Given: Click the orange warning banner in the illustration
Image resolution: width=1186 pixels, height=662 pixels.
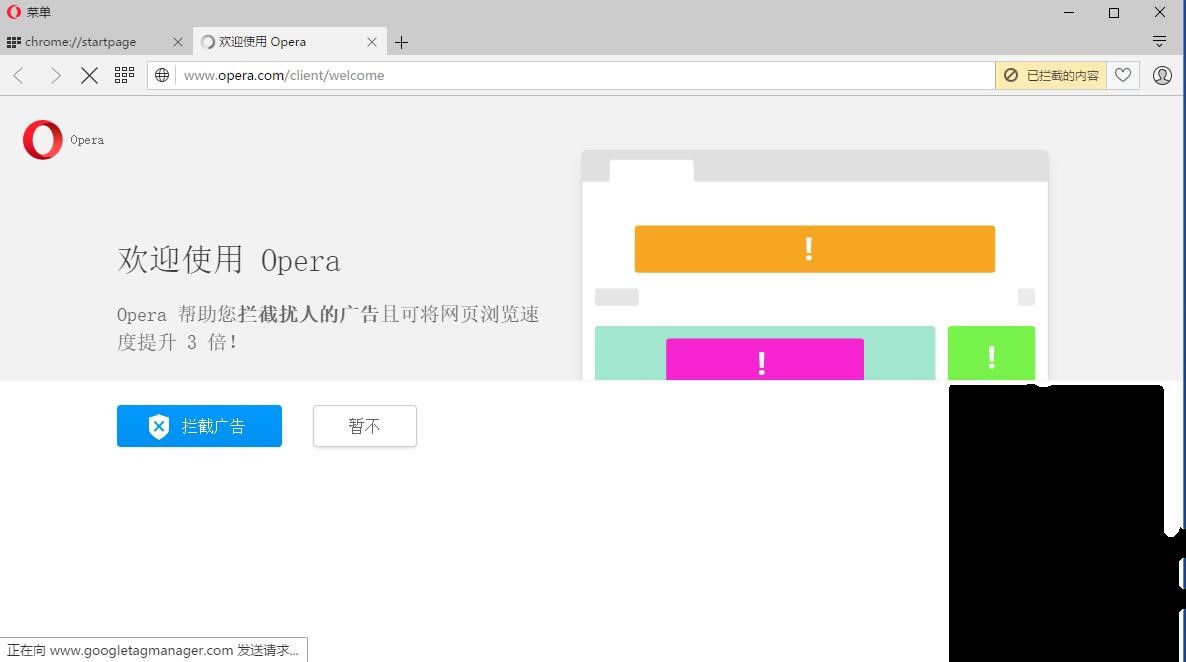Looking at the screenshot, I should tap(813, 249).
